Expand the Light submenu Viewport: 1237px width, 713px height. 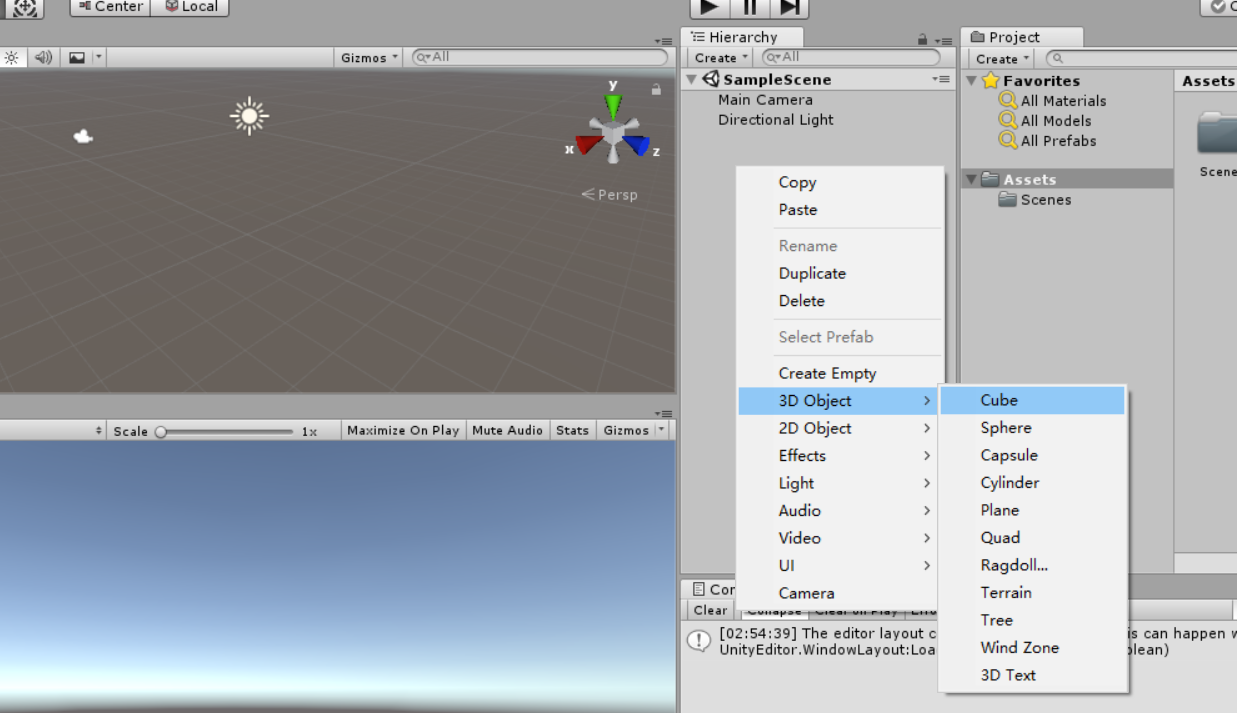840,483
